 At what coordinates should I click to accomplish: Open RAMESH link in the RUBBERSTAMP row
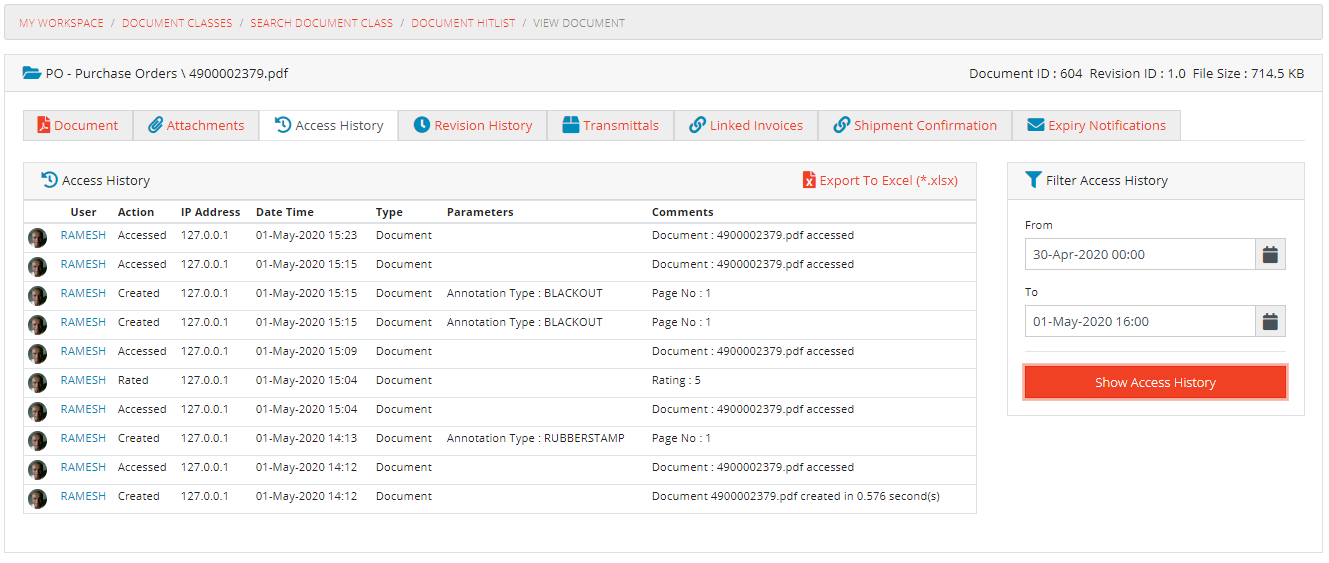(x=83, y=438)
